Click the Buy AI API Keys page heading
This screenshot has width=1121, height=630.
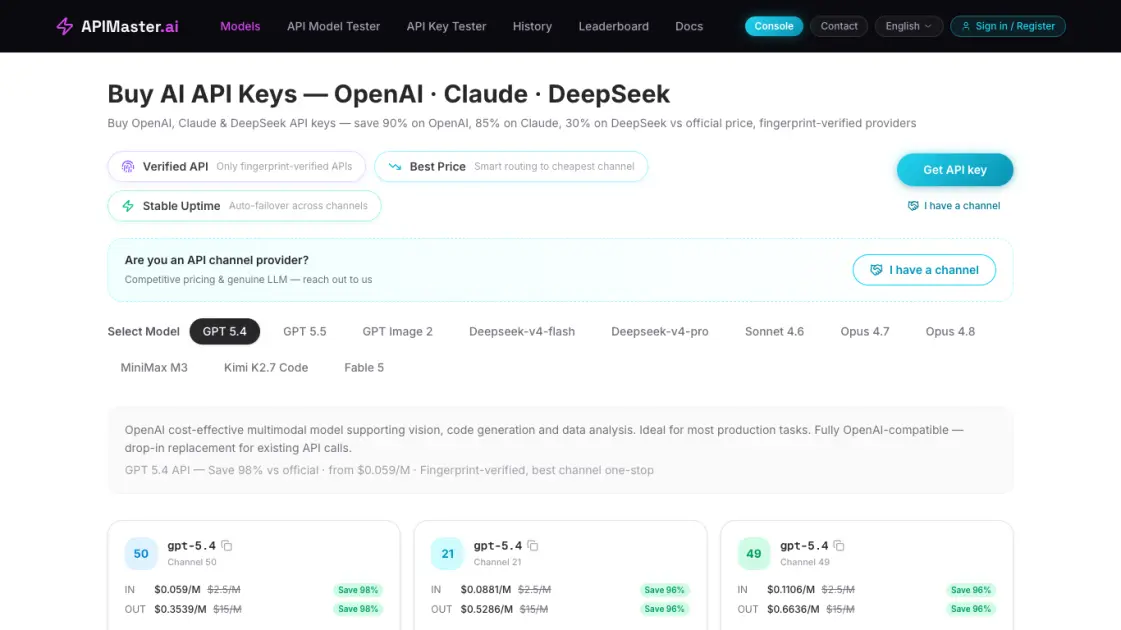coord(388,94)
